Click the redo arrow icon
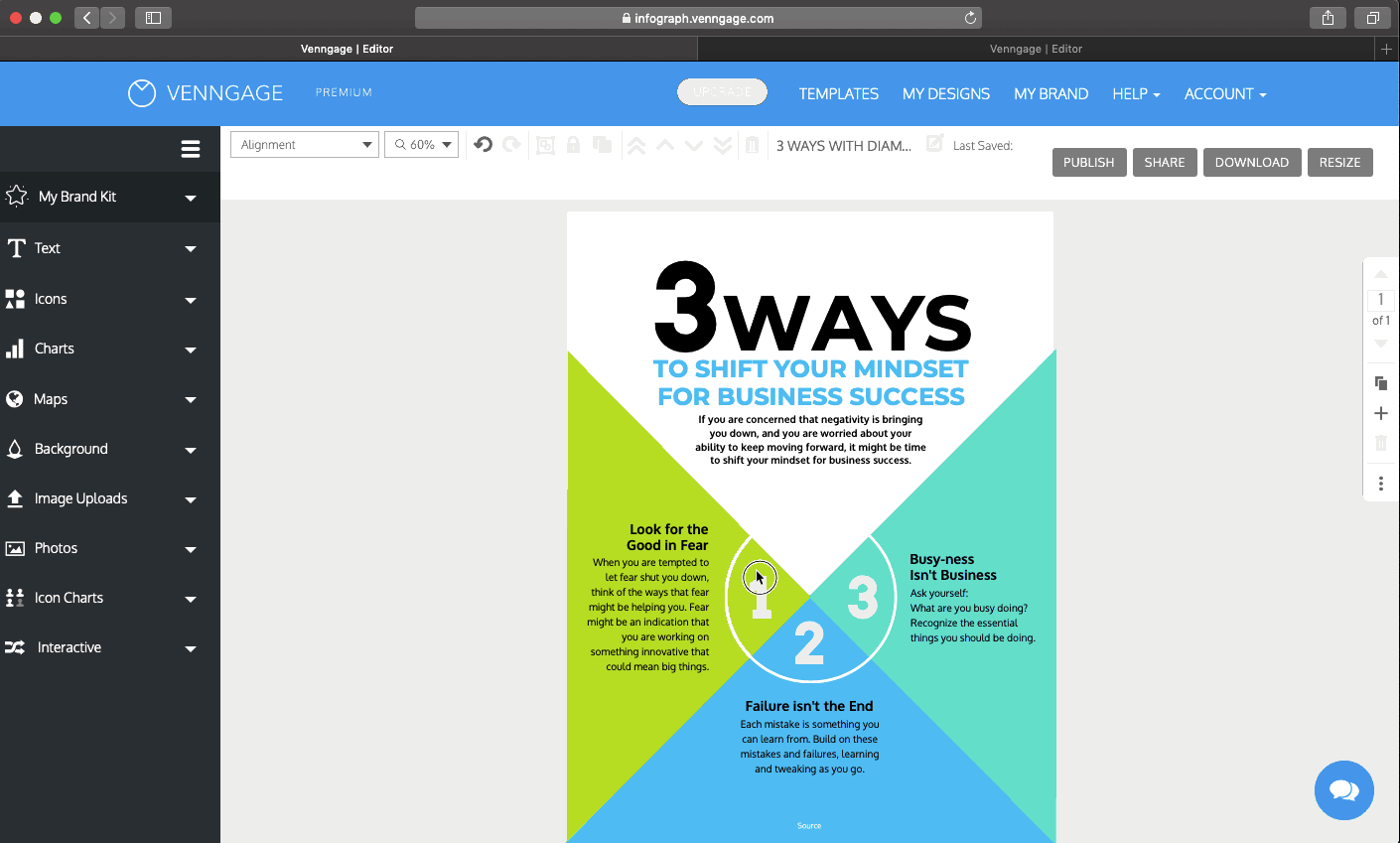1400x843 pixels. tap(511, 145)
